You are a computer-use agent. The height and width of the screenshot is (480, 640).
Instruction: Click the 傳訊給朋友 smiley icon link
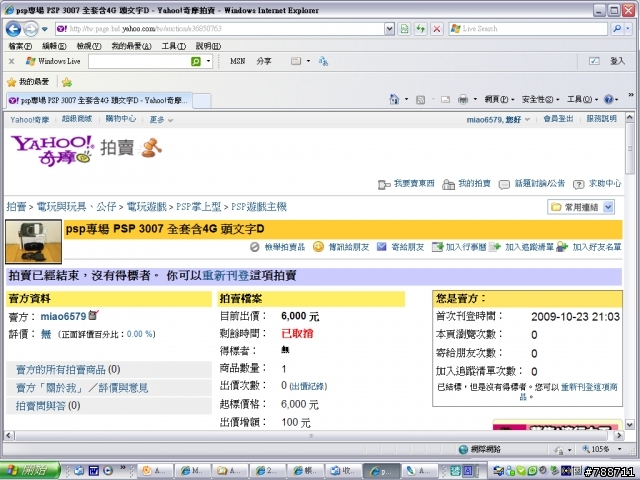tap(341, 247)
